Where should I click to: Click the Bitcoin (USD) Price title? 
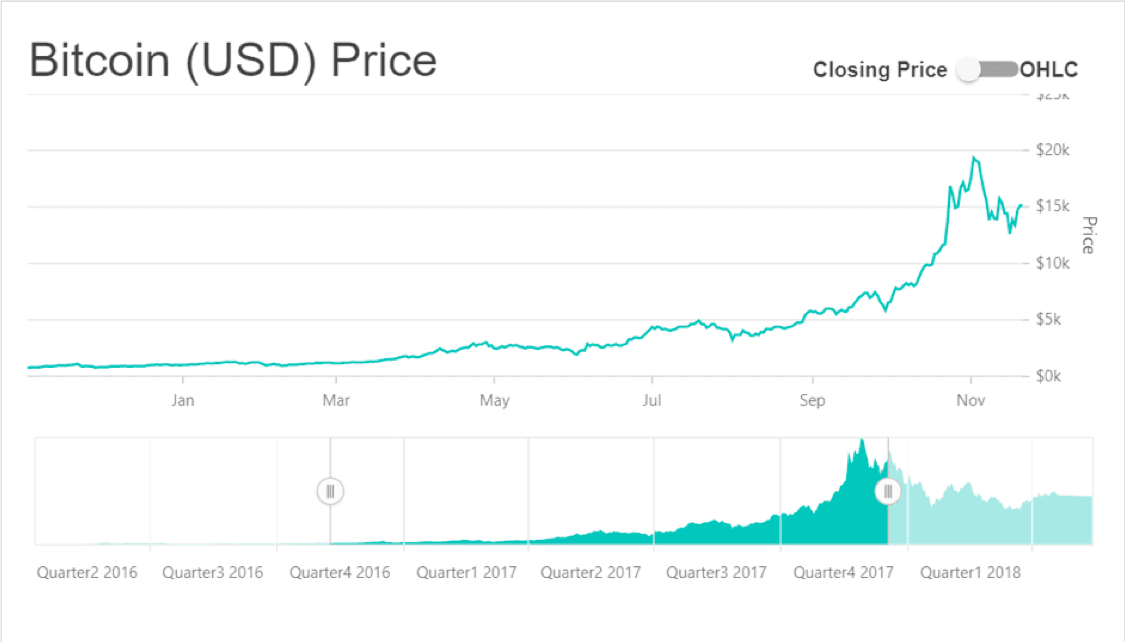tap(233, 60)
